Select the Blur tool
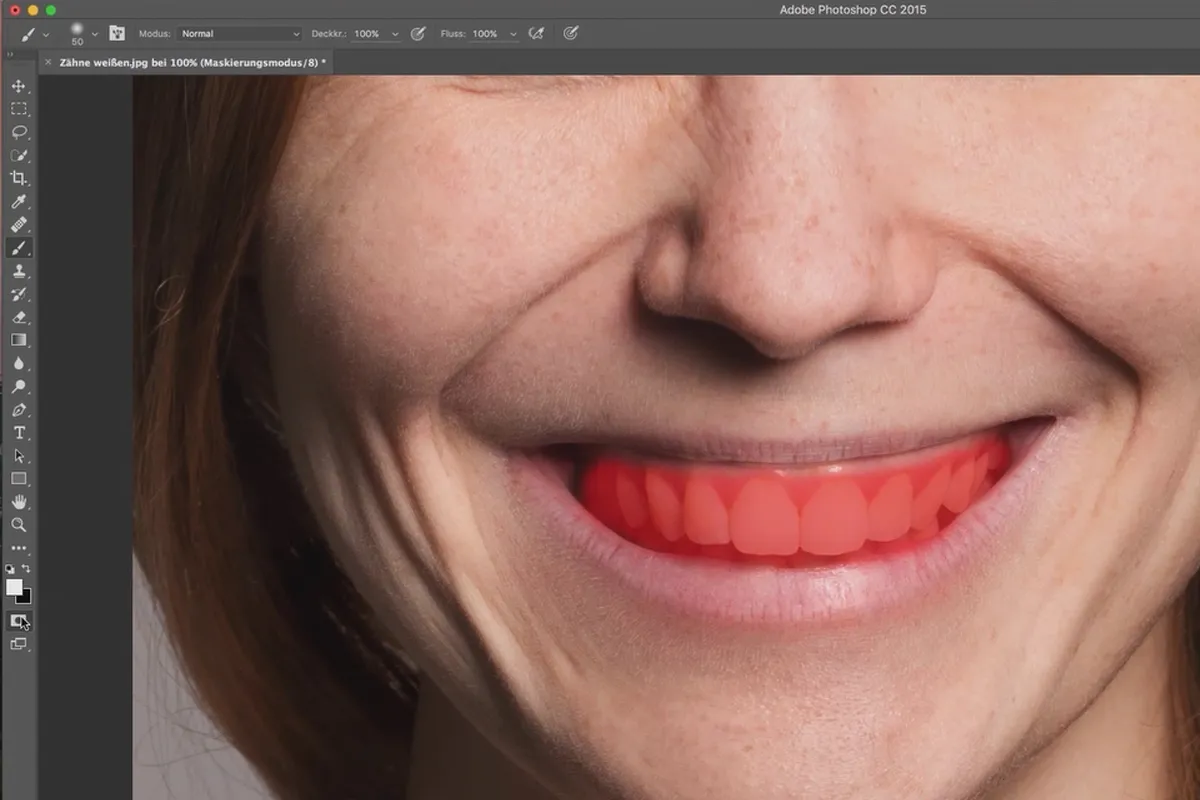This screenshot has width=1200, height=800. (x=19, y=363)
